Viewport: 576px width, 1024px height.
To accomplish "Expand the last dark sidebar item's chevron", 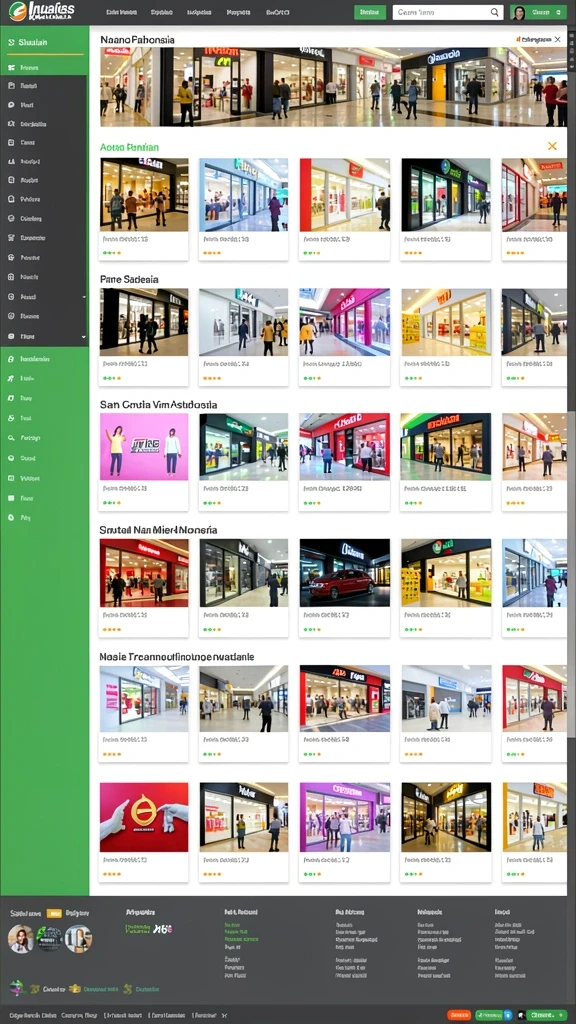I will coord(84,336).
